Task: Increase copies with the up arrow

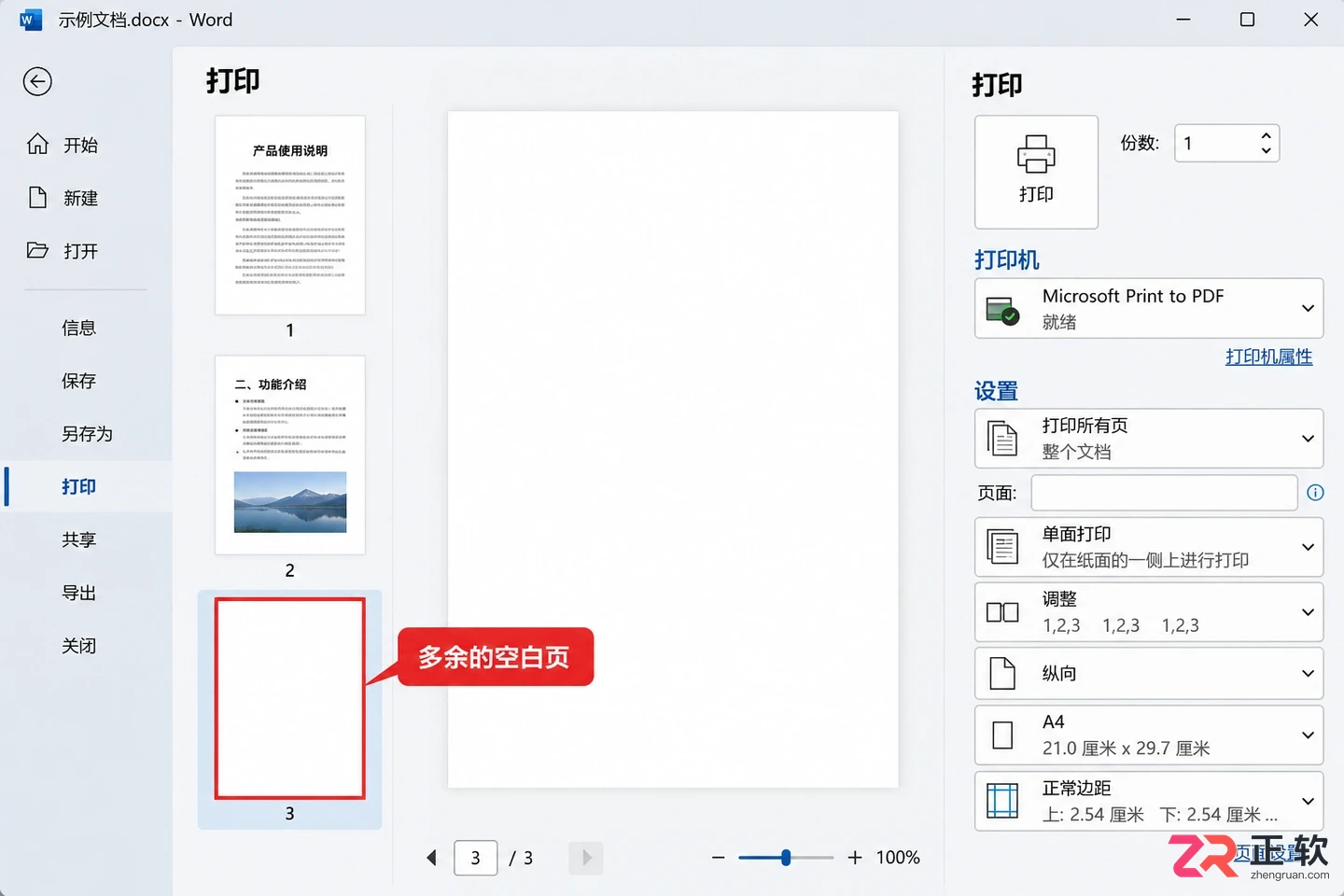Action: click(x=1267, y=135)
